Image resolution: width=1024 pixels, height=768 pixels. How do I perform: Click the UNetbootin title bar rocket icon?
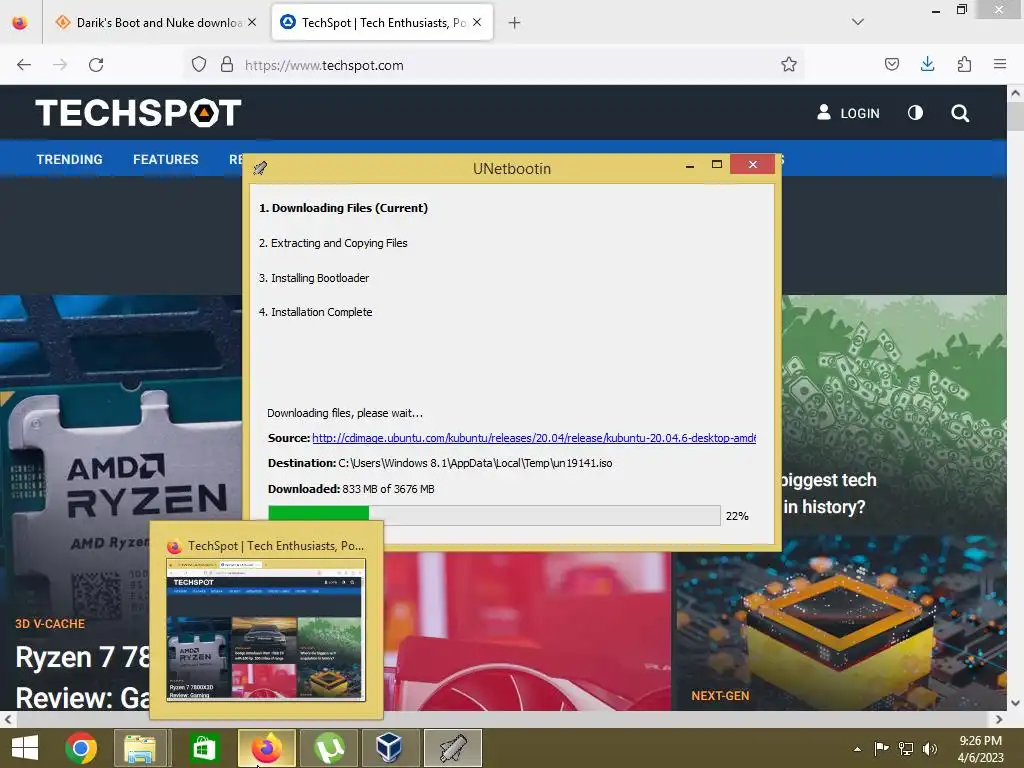[x=260, y=168]
